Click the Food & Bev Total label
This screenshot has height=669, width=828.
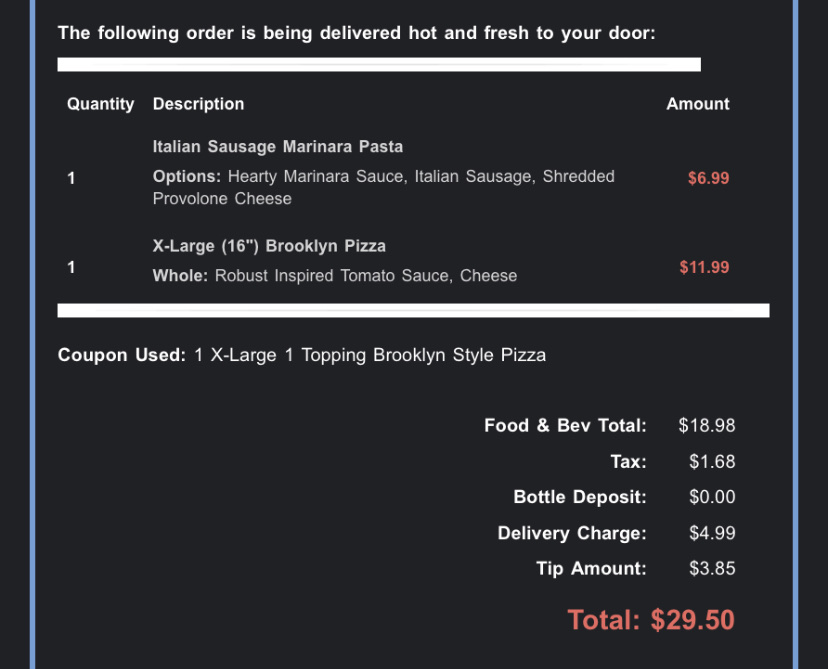565,426
